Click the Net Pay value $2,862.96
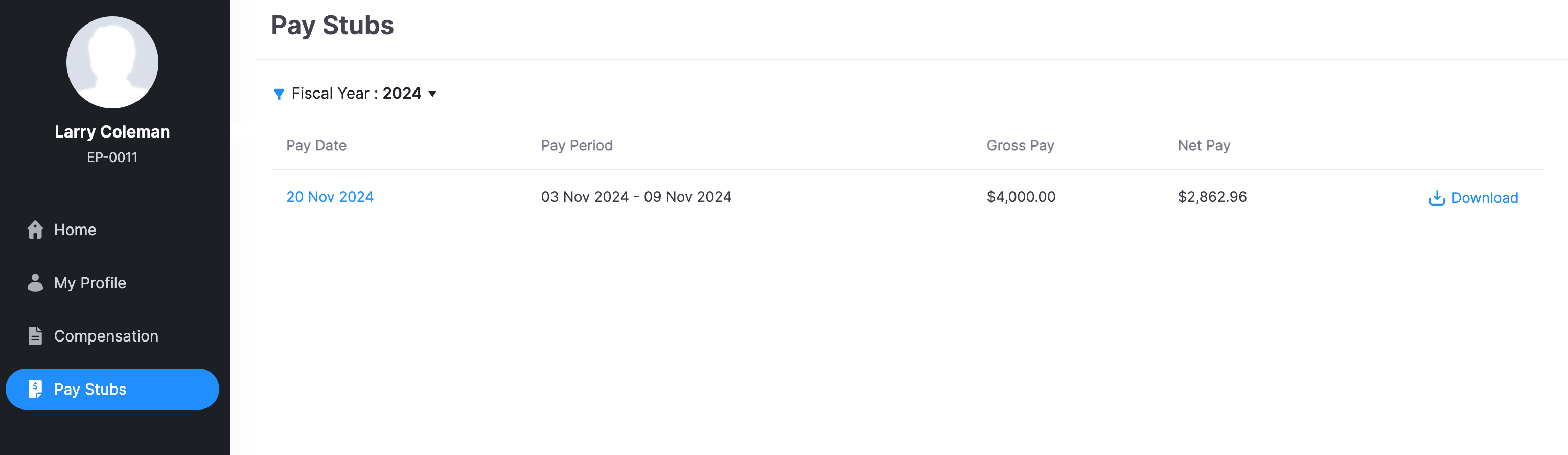Viewport: 1568px width, 455px height. pyautogui.click(x=1212, y=196)
